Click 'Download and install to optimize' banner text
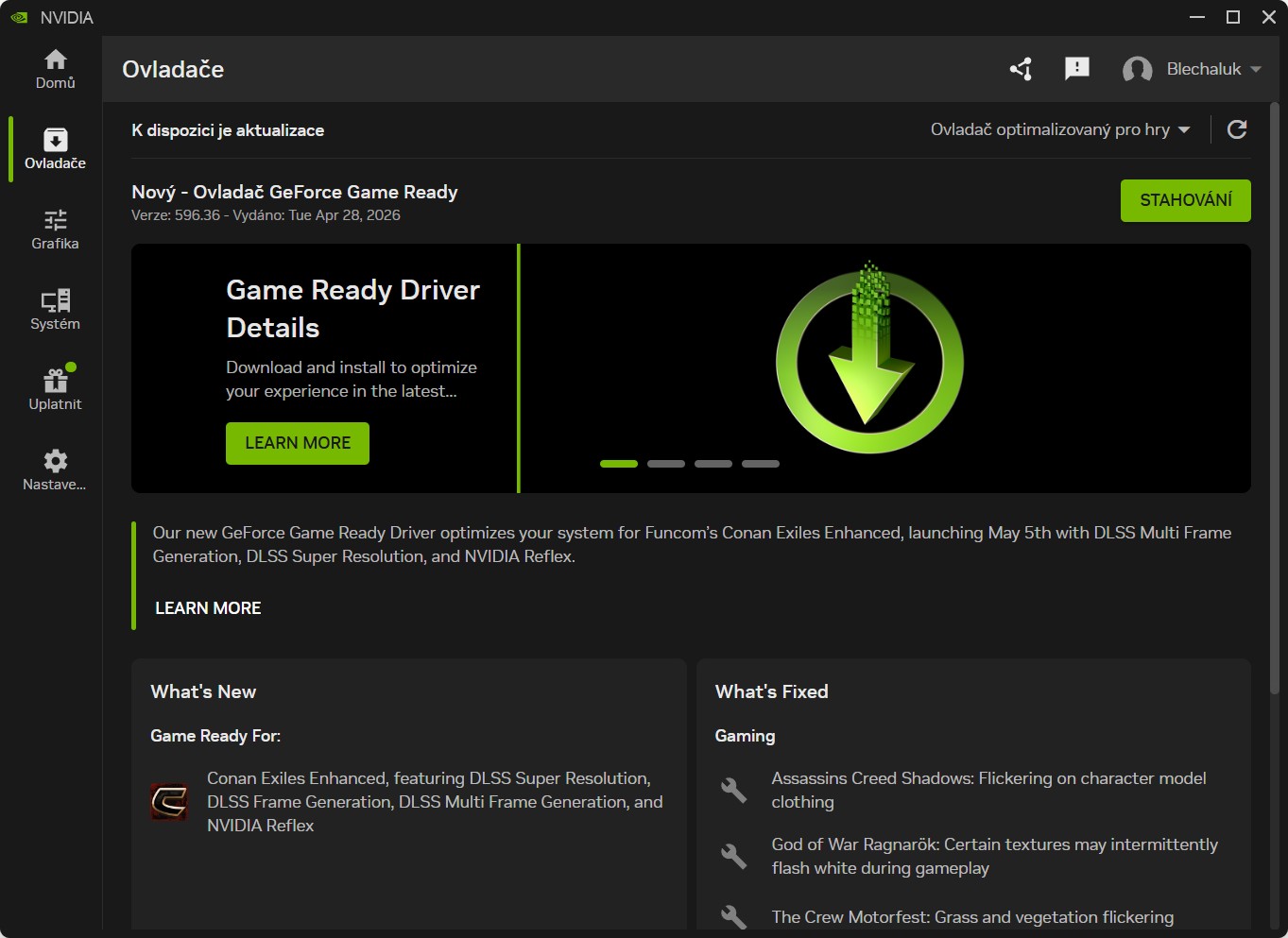 coord(352,379)
